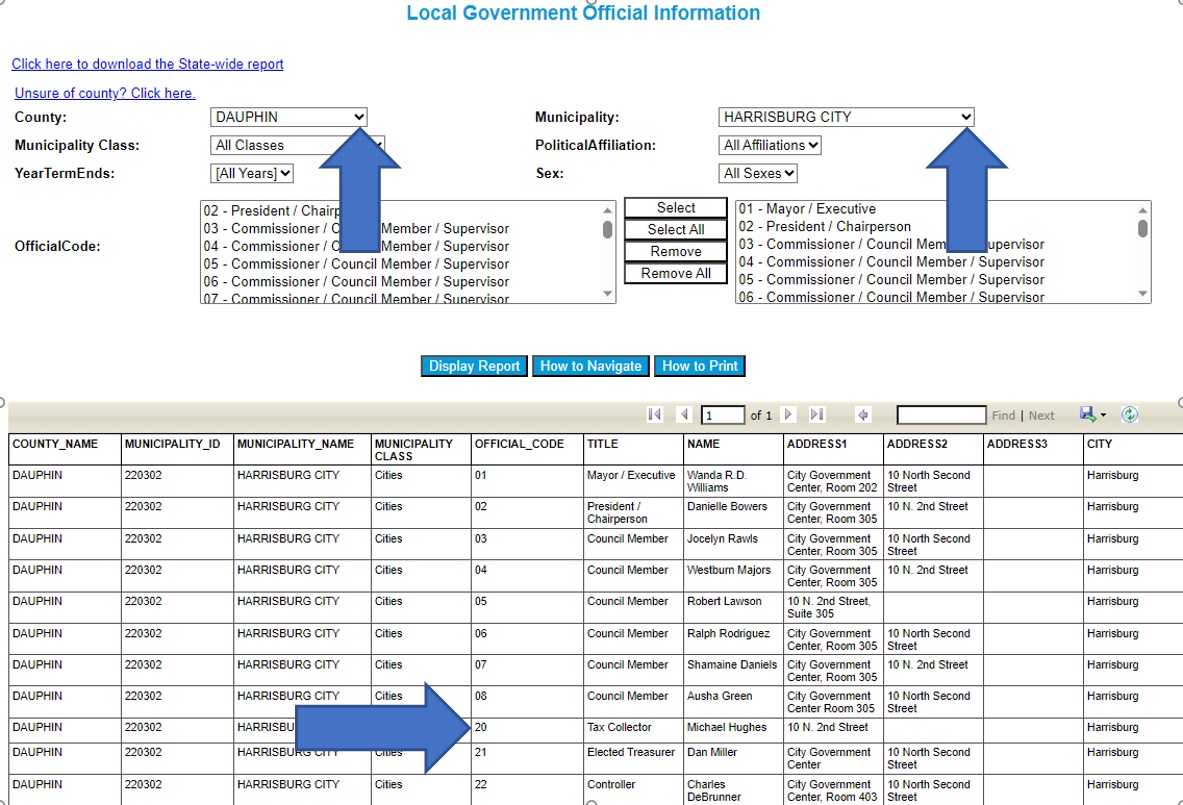Click the report Find text field

(940, 415)
